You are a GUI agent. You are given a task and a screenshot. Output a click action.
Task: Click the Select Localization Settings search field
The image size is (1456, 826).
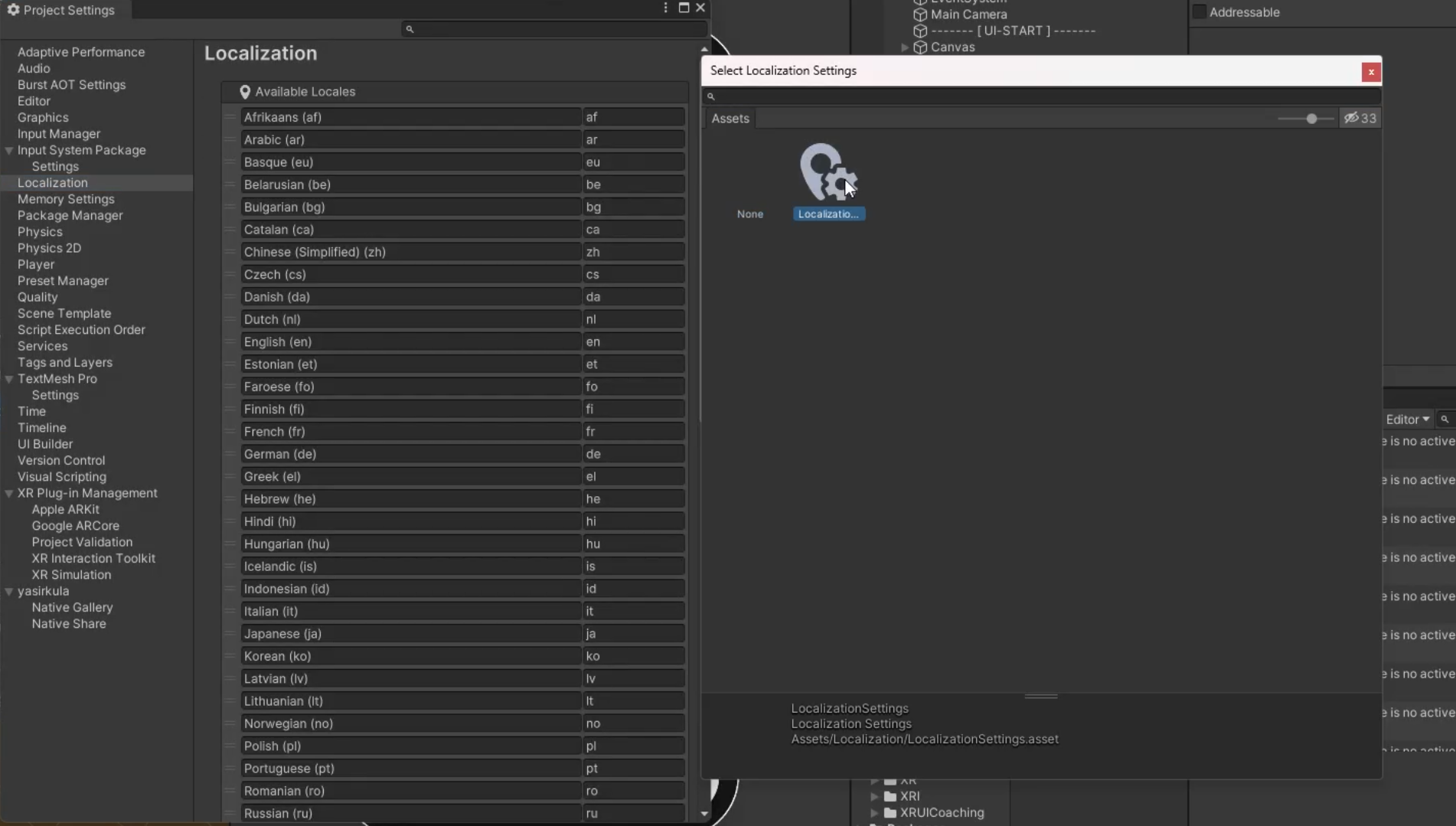[x=1041, y=96]
